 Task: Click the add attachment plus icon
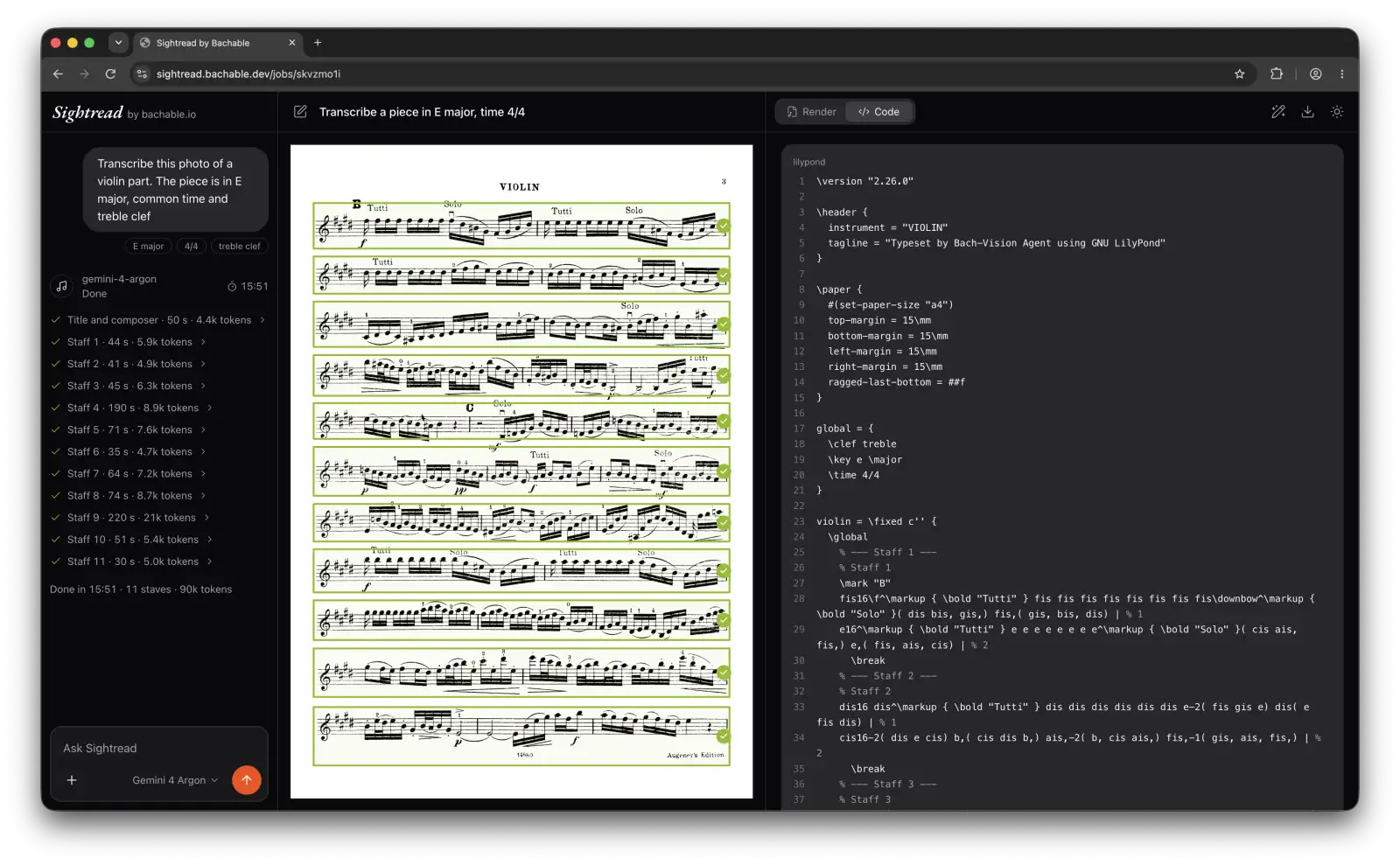72,780
